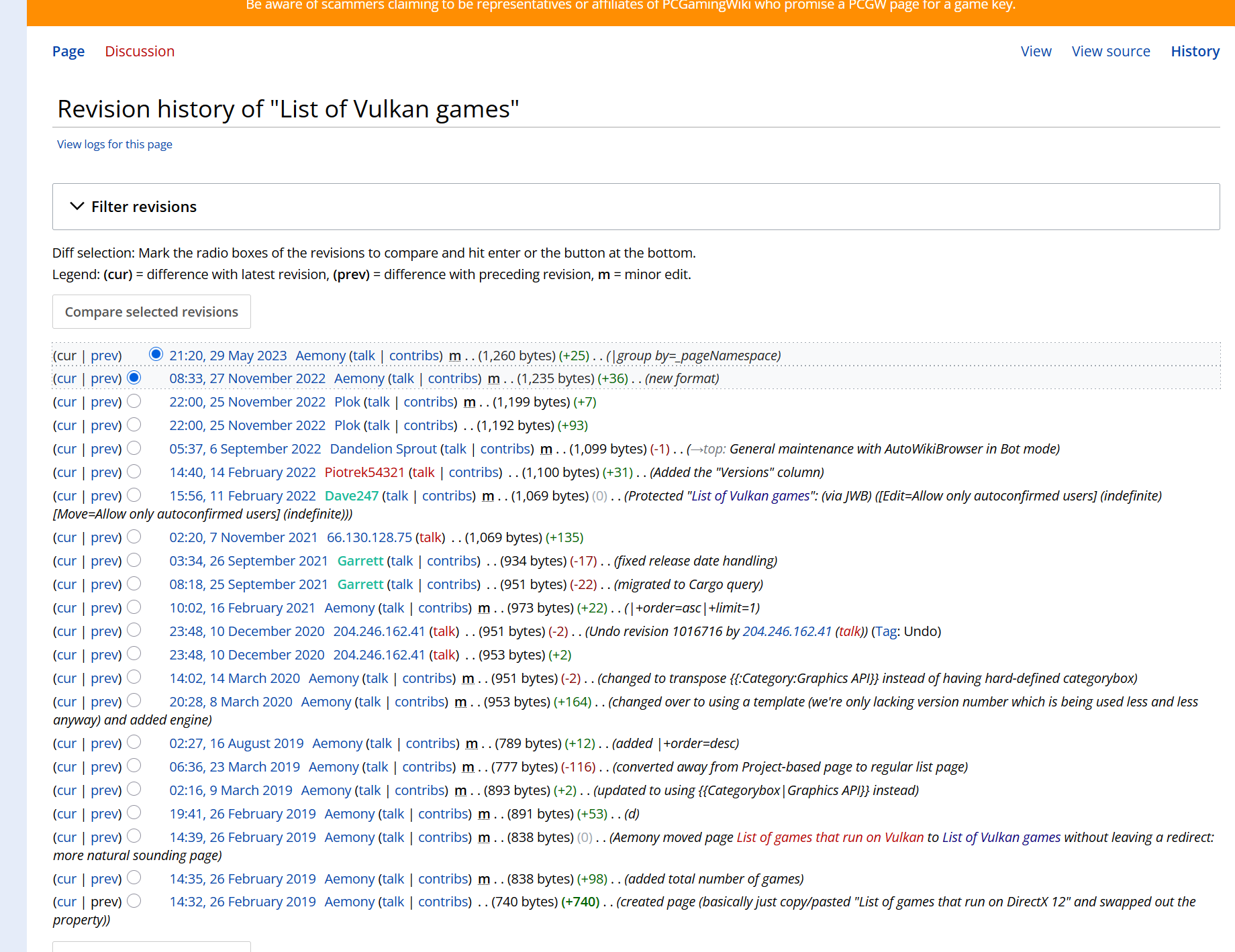The image size is (1235, 952).
Task: Select radio button for 14:39, 26 February 2019 revision
Action: (134, 837)
